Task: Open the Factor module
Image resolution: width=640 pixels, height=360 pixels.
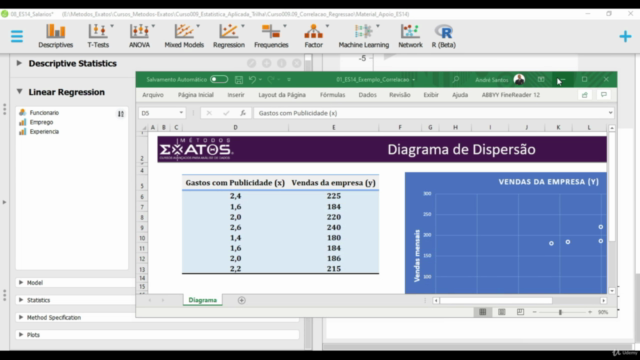Action: pyautogui.click(x=313, y=36)
